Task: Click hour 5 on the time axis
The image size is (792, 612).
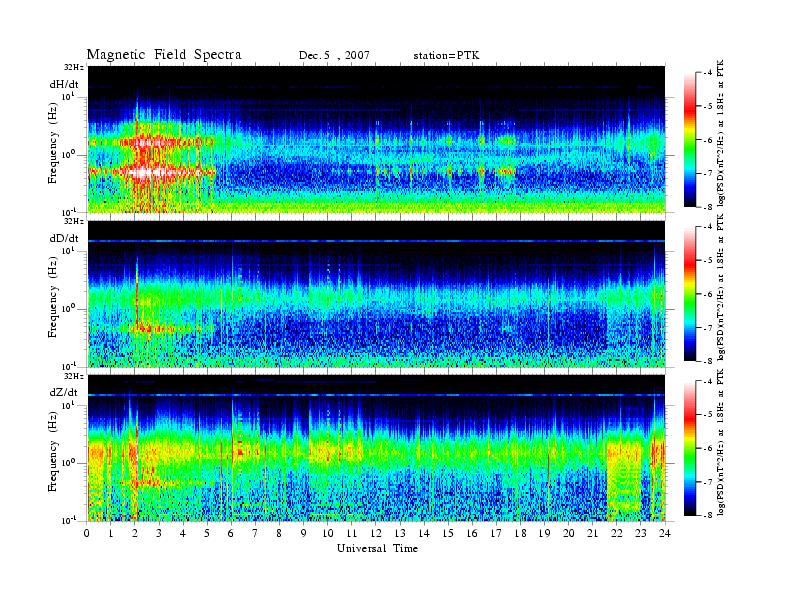Action: coord(207,533)
